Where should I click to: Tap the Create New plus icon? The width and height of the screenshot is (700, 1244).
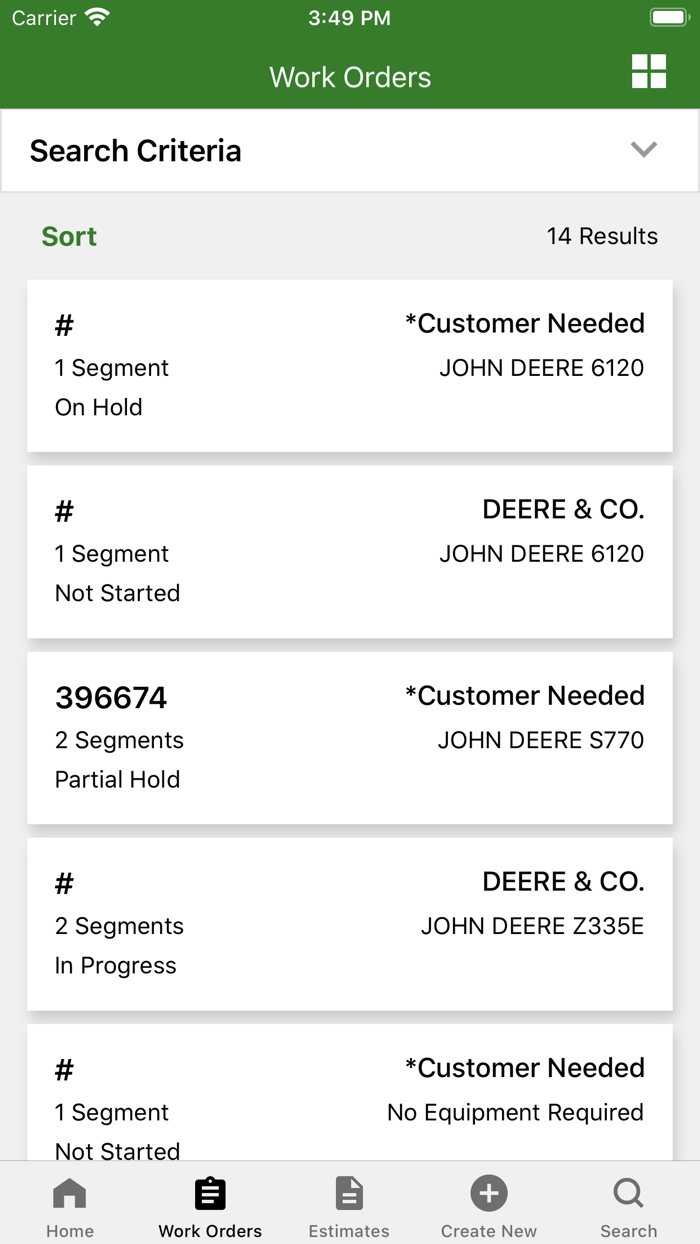(x=489, y=1191)
